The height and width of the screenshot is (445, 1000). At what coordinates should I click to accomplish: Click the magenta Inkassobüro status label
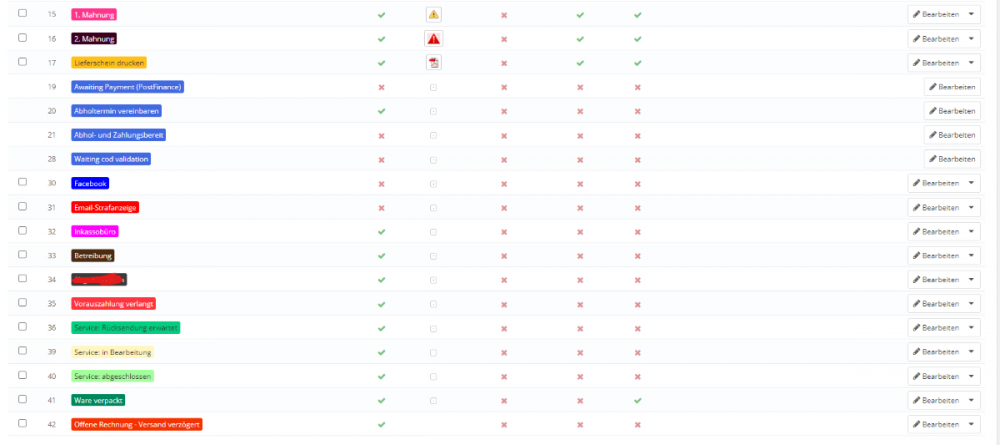tap(96, 232)
